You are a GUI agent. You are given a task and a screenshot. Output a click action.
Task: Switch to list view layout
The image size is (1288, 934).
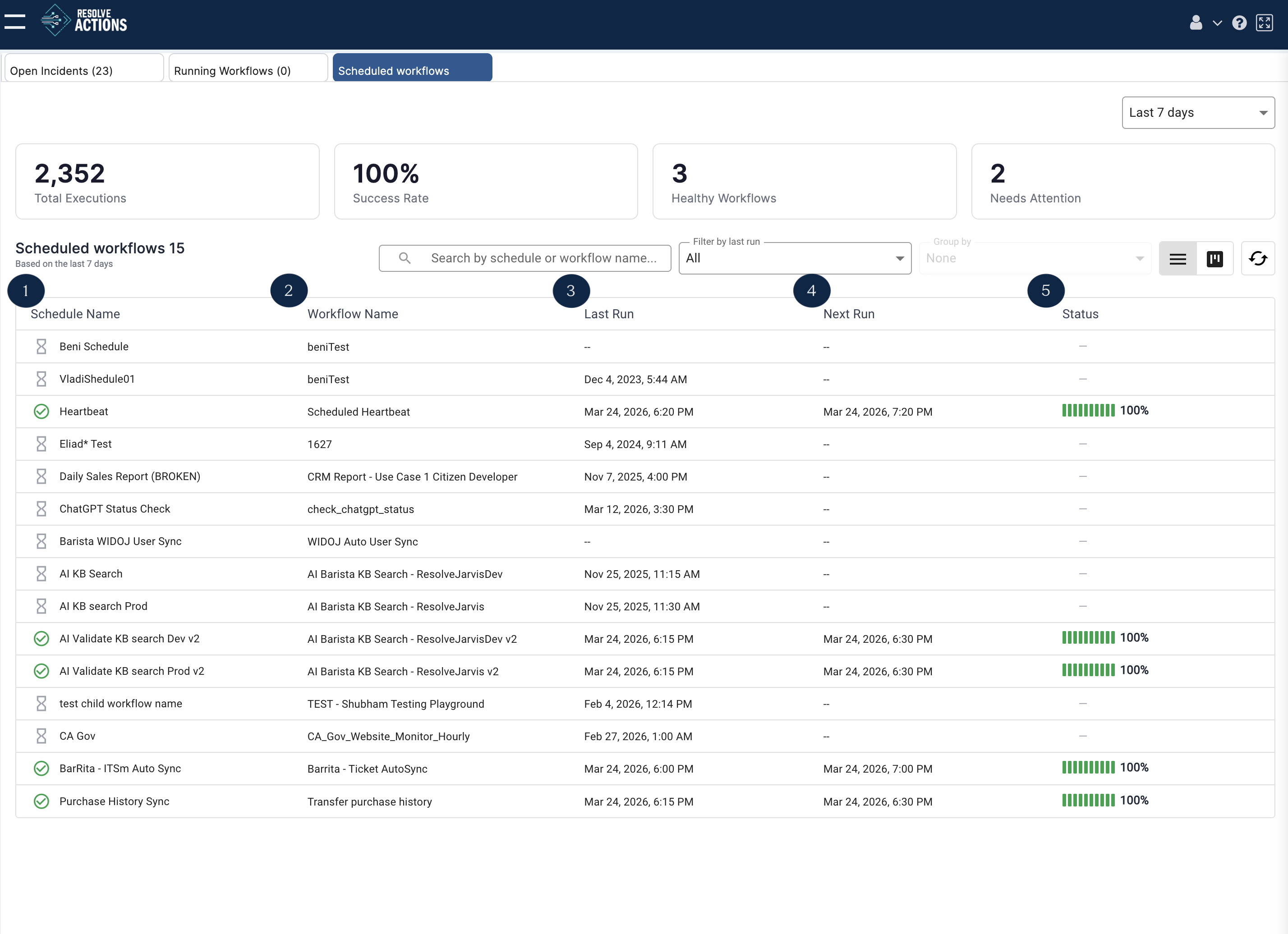pyautogui.click(x=1177, y=259)
